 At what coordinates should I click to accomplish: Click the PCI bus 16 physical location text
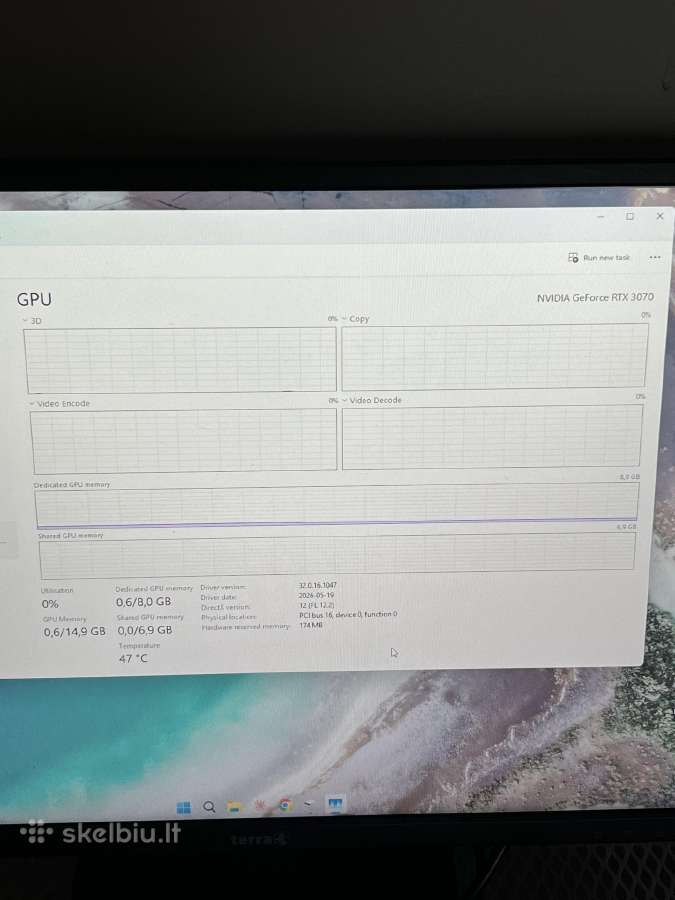coord(348,614)
